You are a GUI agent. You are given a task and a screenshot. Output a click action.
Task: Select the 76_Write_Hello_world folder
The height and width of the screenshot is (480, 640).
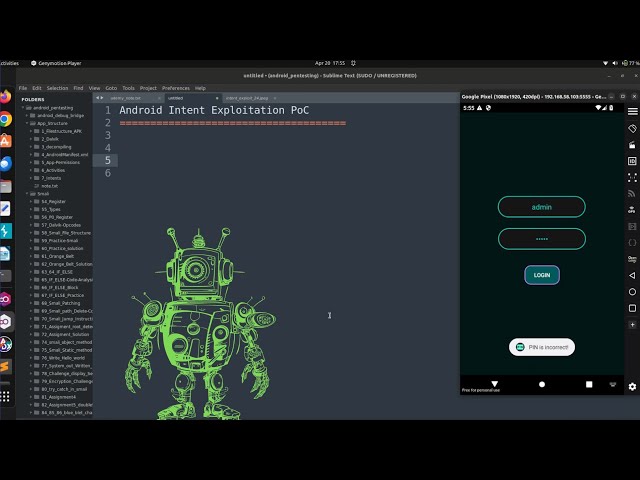point(63,358)
